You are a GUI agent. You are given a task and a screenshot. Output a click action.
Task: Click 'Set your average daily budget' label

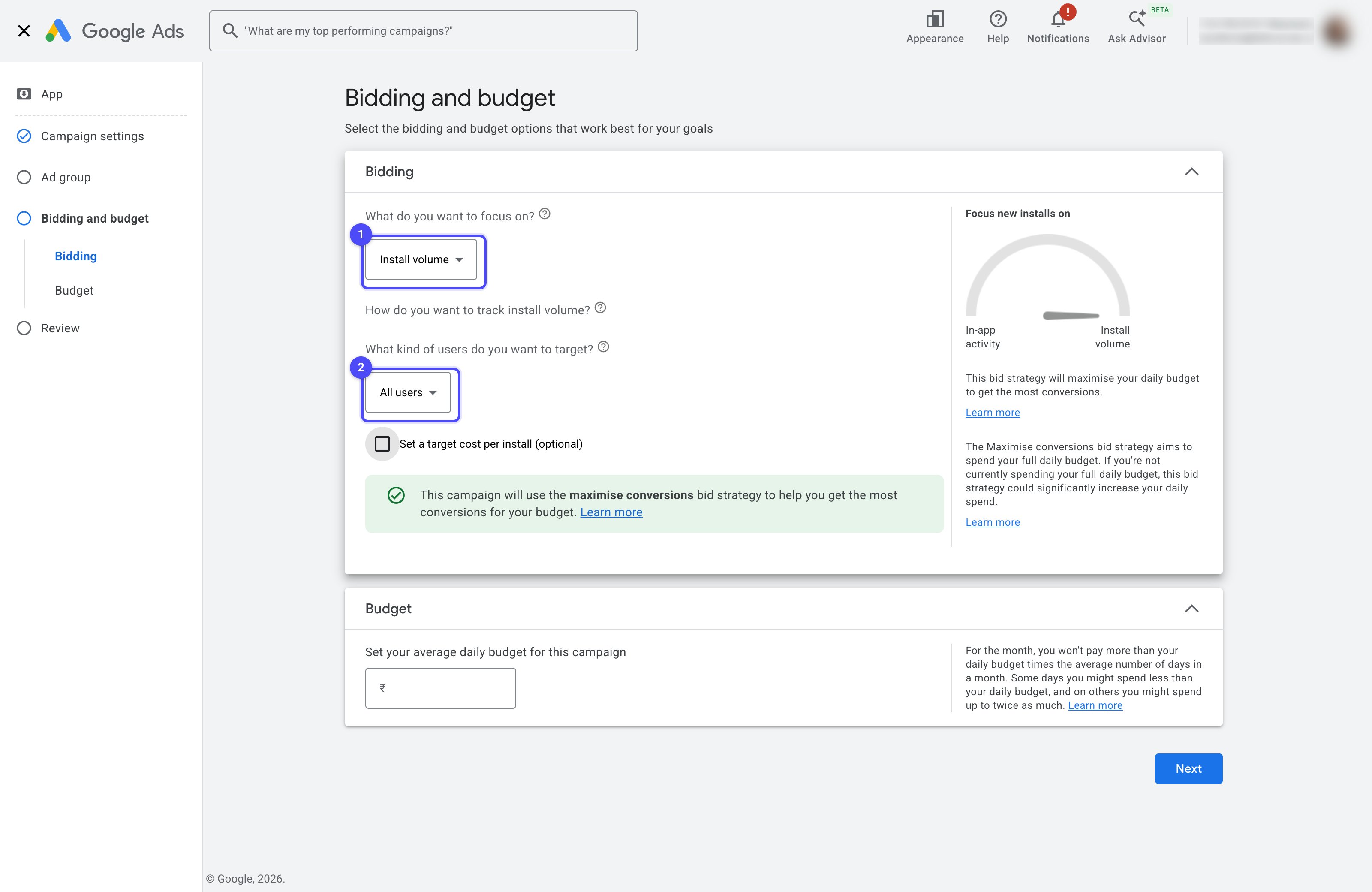[495, 652]
